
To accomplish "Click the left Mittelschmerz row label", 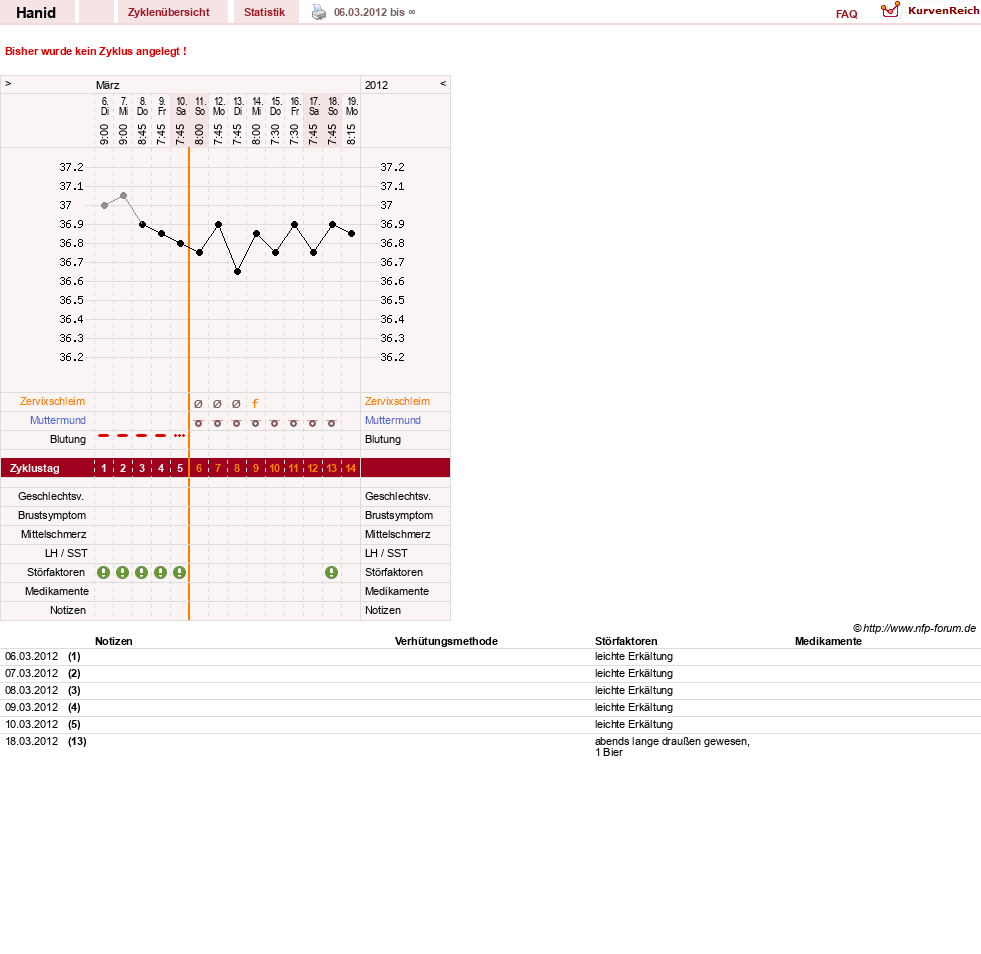I will 54,534.
